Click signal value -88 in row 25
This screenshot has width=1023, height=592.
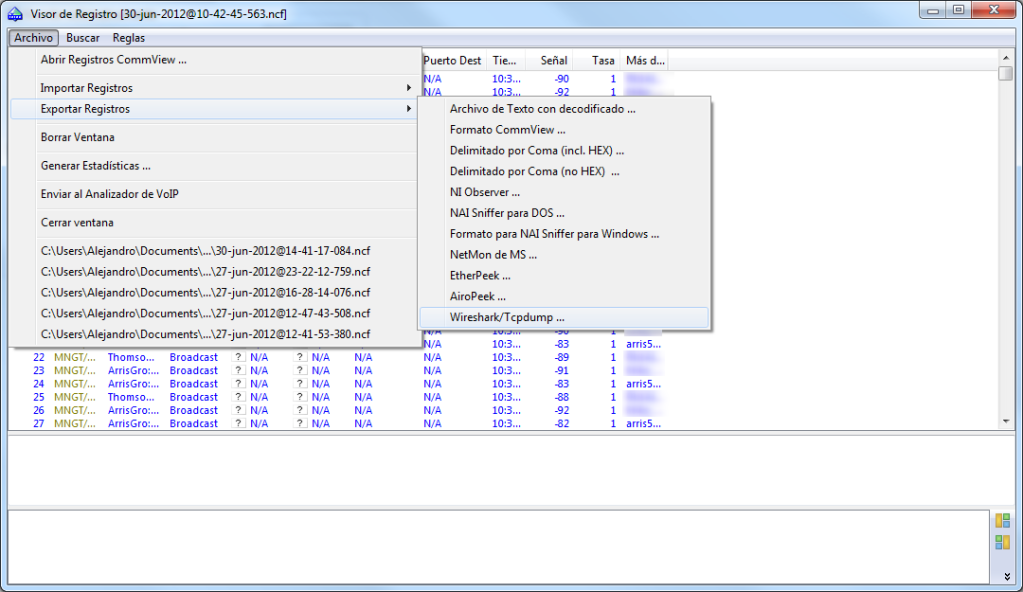[x=560, y=397]
